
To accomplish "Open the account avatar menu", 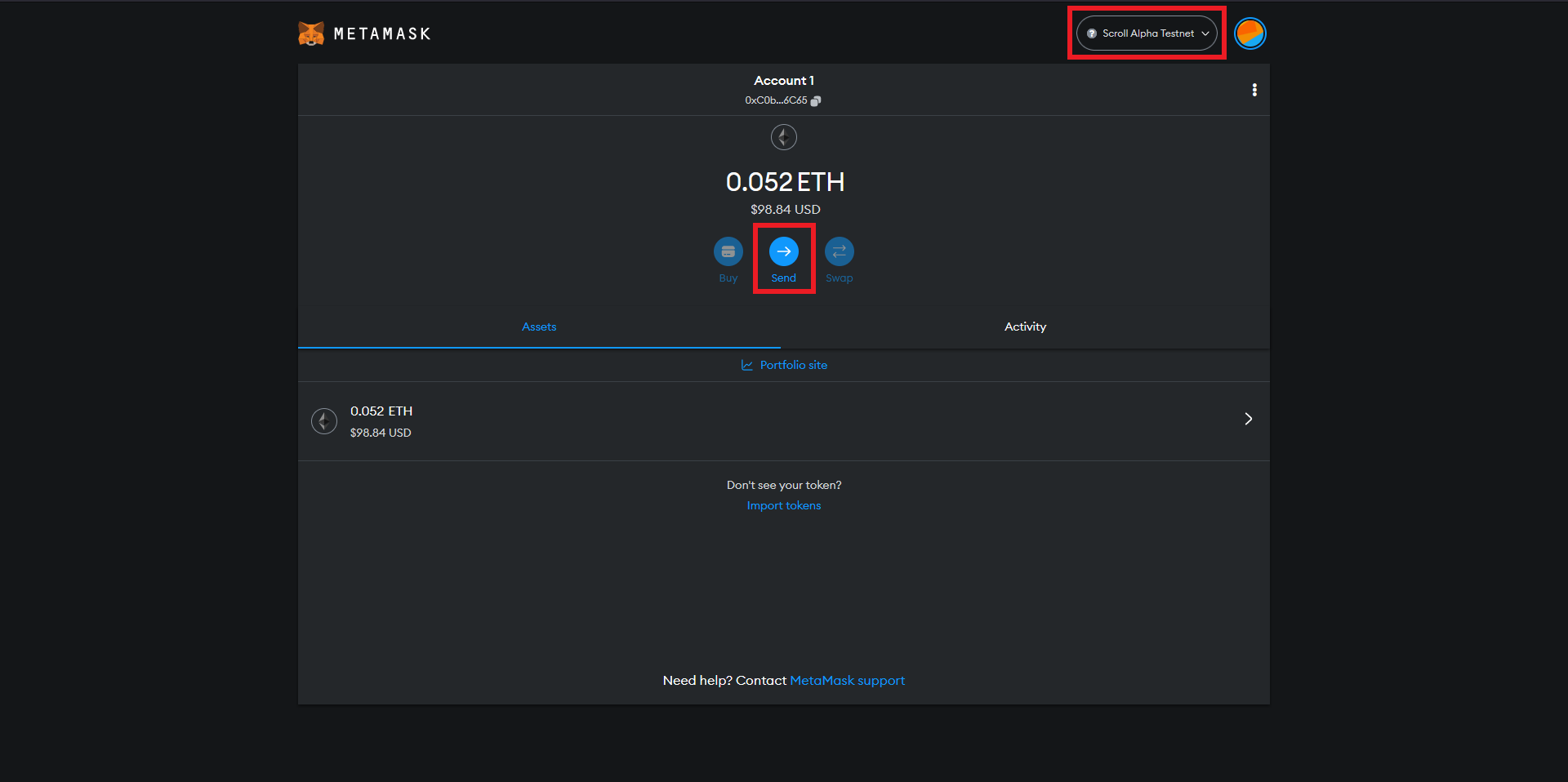I will pos(1249,33).
